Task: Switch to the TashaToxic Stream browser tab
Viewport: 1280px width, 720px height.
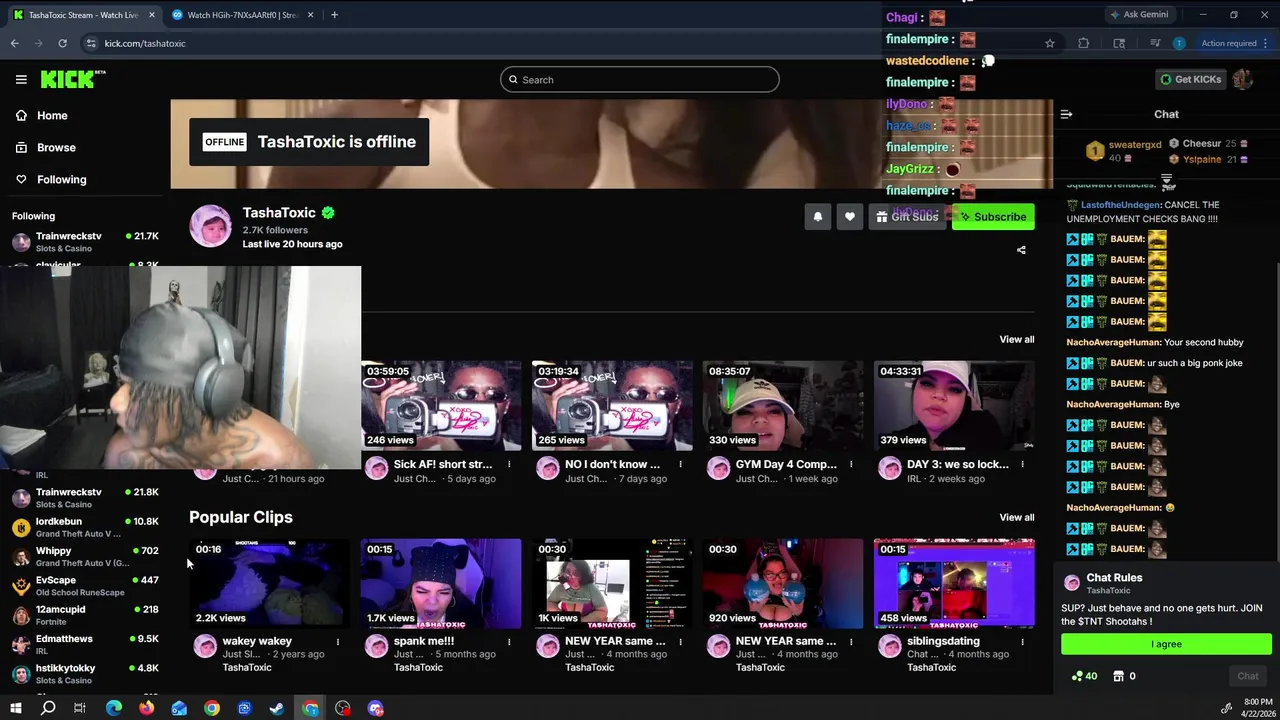Action: coord(82,15)
